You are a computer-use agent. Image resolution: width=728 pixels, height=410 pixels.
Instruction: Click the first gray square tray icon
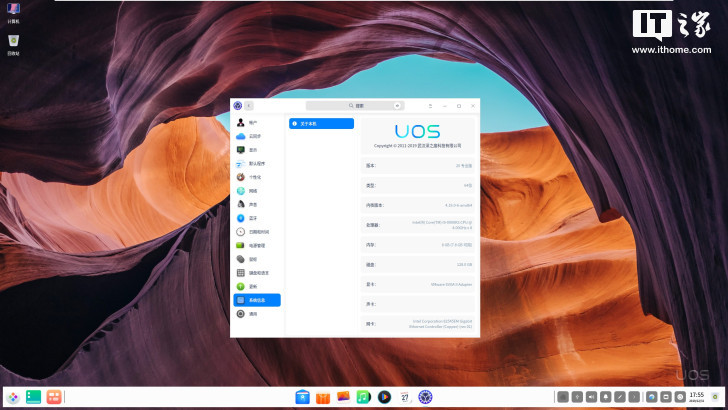pyautogui.click(x=563, y=397)
